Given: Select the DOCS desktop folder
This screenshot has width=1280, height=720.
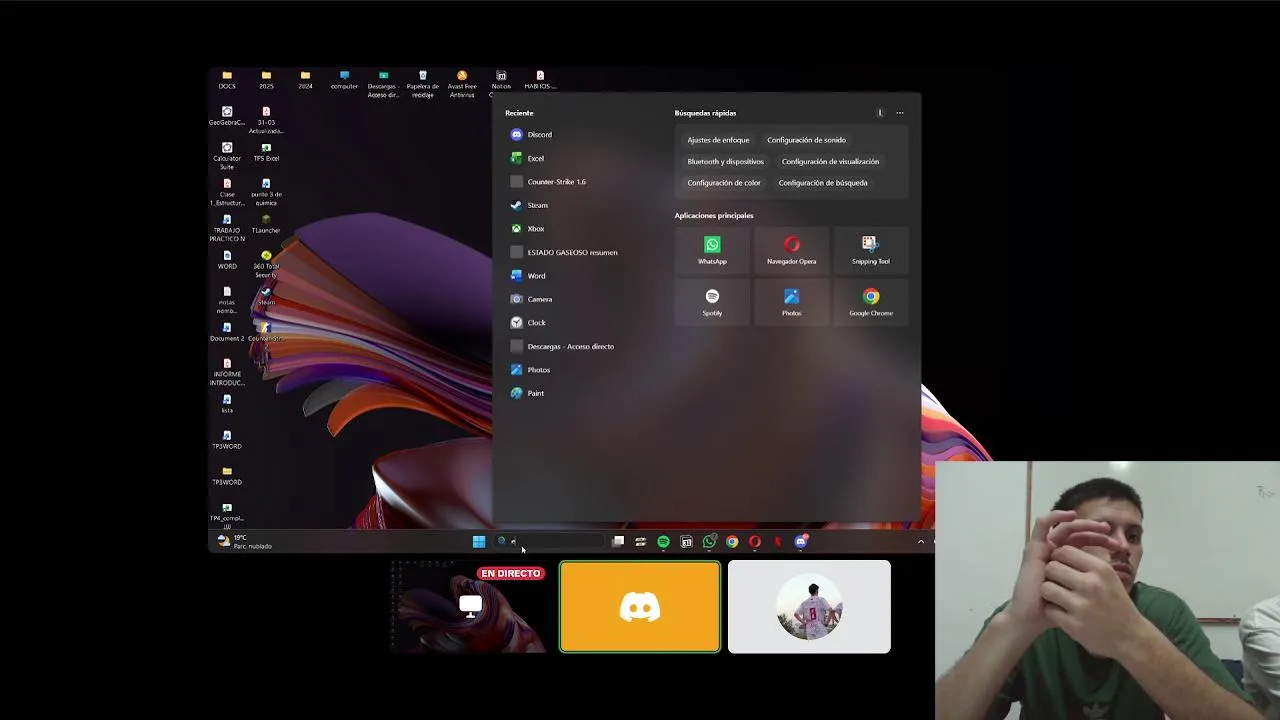Looking at the screenshot, I should coord(227,80).
